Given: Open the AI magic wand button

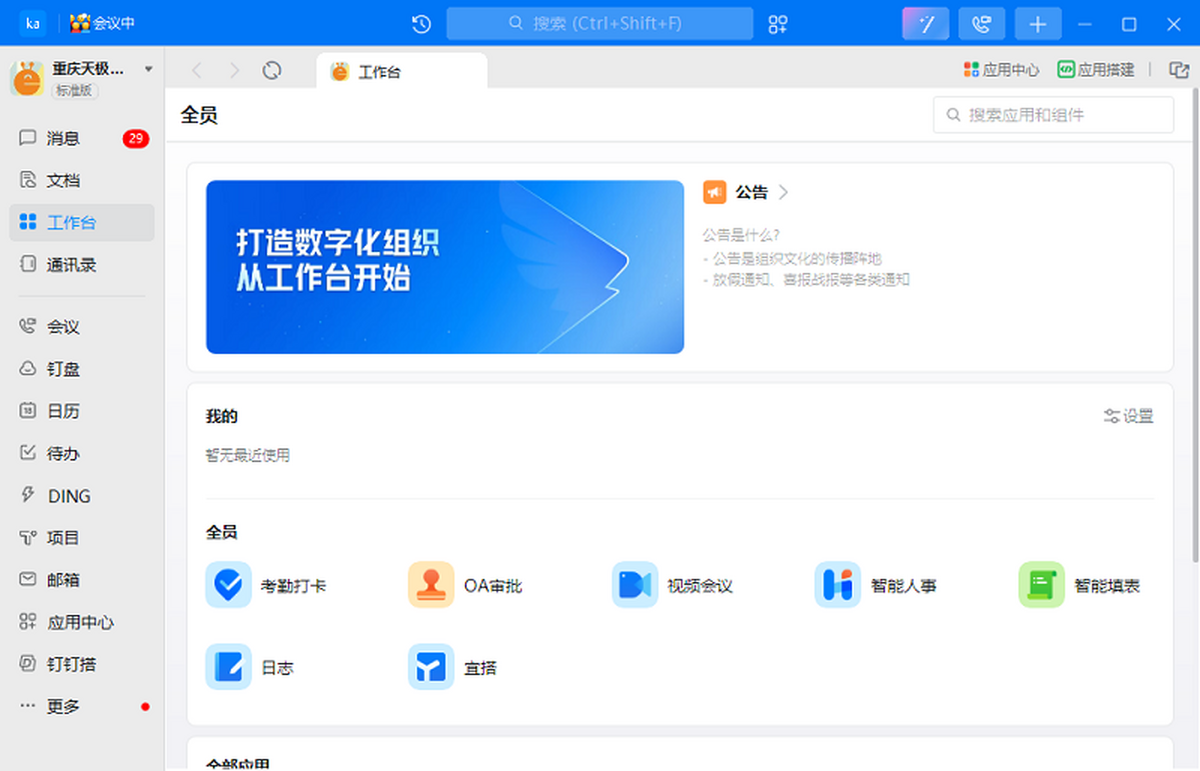Looking at the screenshot, I should (x=925, y=24).
